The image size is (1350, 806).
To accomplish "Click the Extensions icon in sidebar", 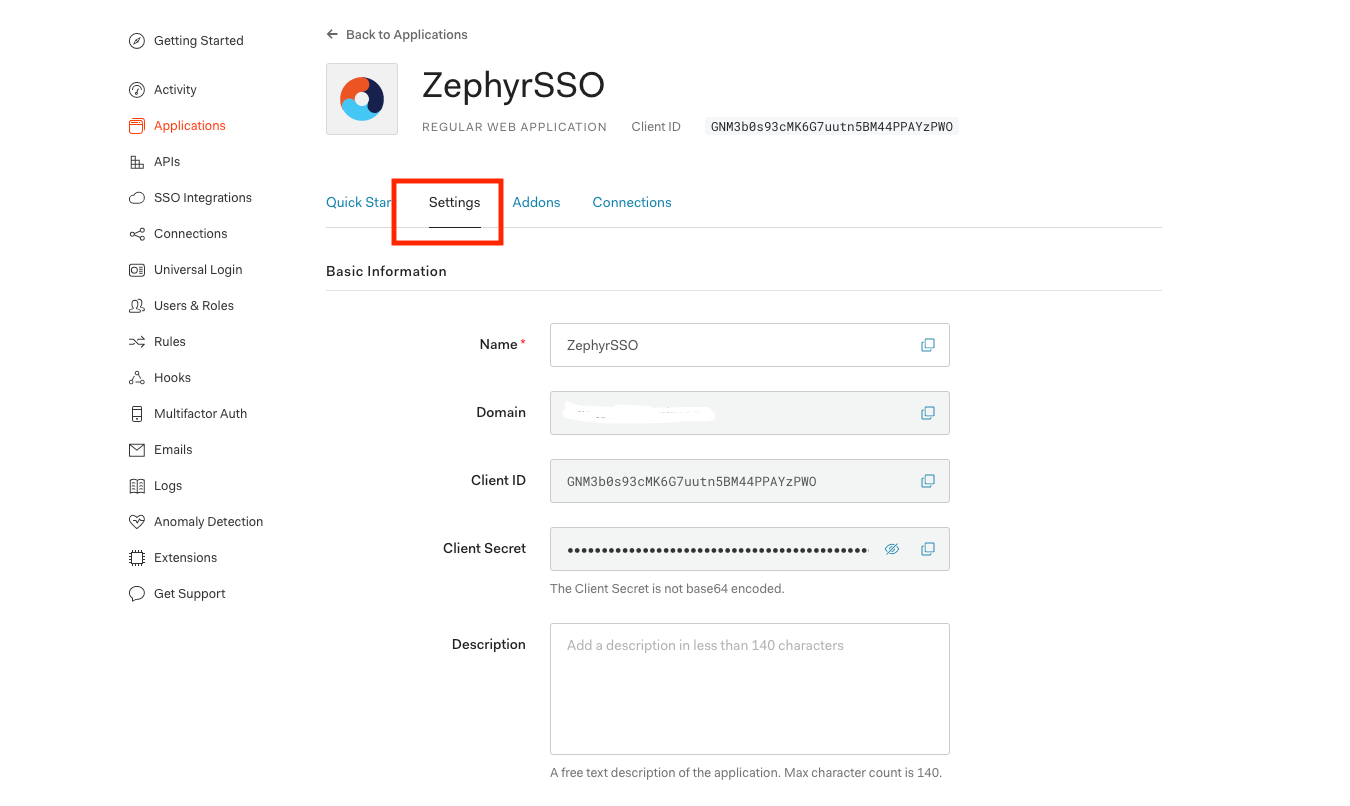I will [136, 557].
